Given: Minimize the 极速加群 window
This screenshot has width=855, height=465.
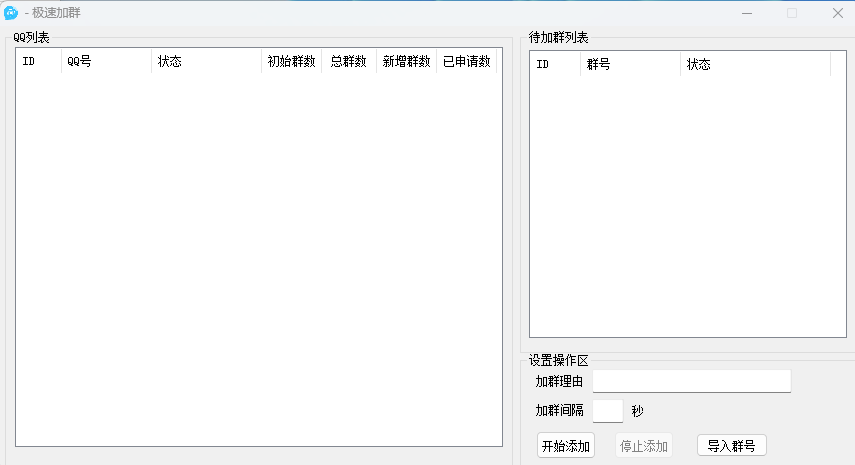Looking at the screenshot, I should pyautogui.click(x=746, y=13).
